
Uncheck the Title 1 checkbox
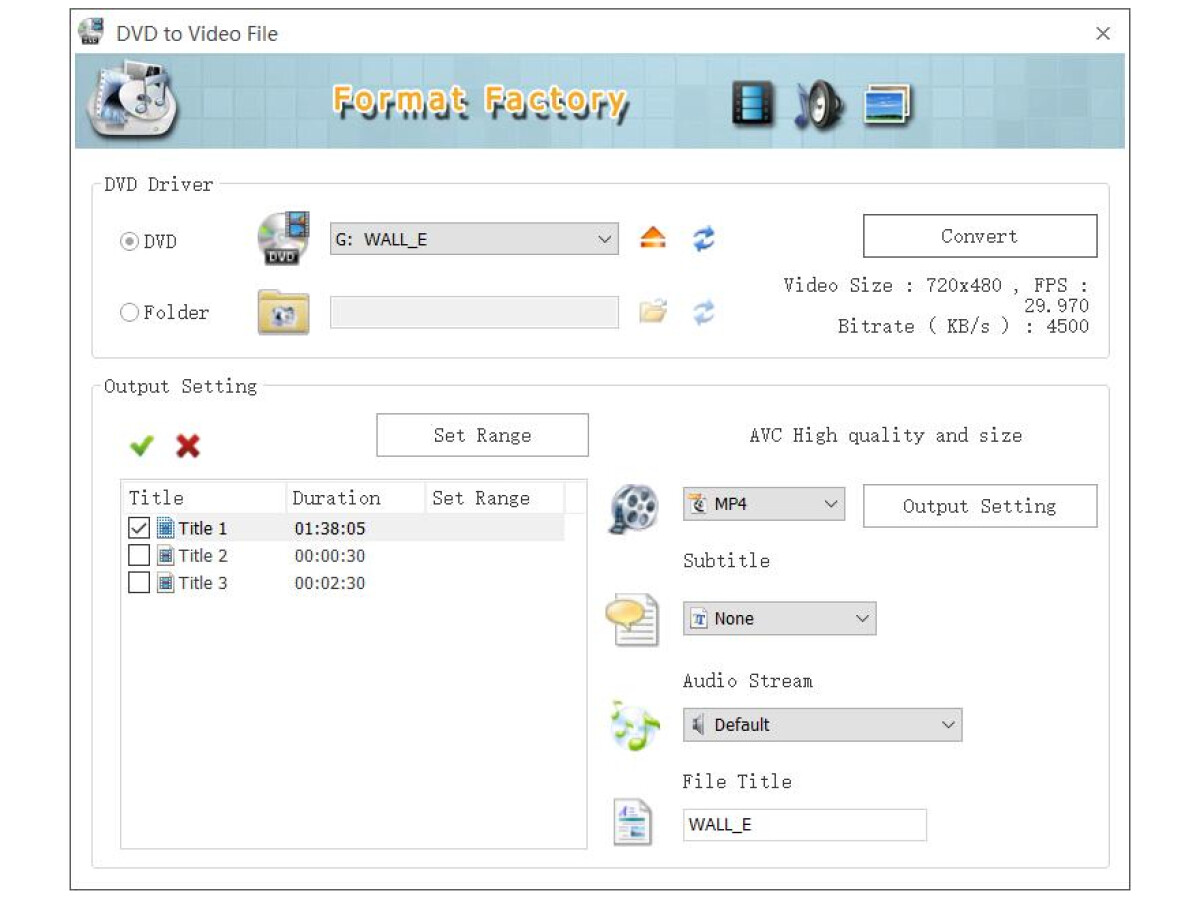(139, 528)
